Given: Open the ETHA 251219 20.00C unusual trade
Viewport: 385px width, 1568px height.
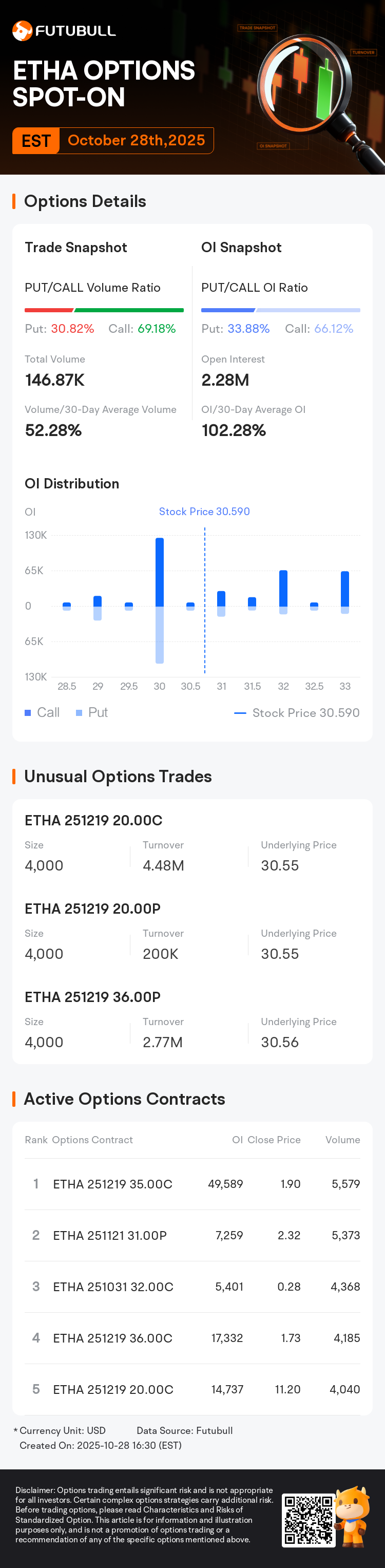Looking at the screenshot, I should (93, 820).
